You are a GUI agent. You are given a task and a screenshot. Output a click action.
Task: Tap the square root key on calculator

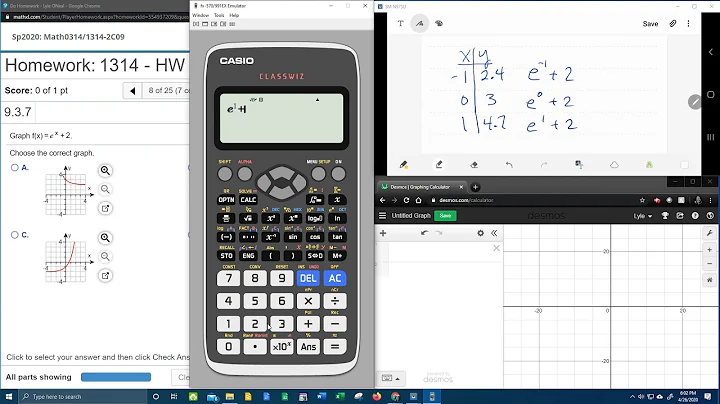tap(248, 219)
